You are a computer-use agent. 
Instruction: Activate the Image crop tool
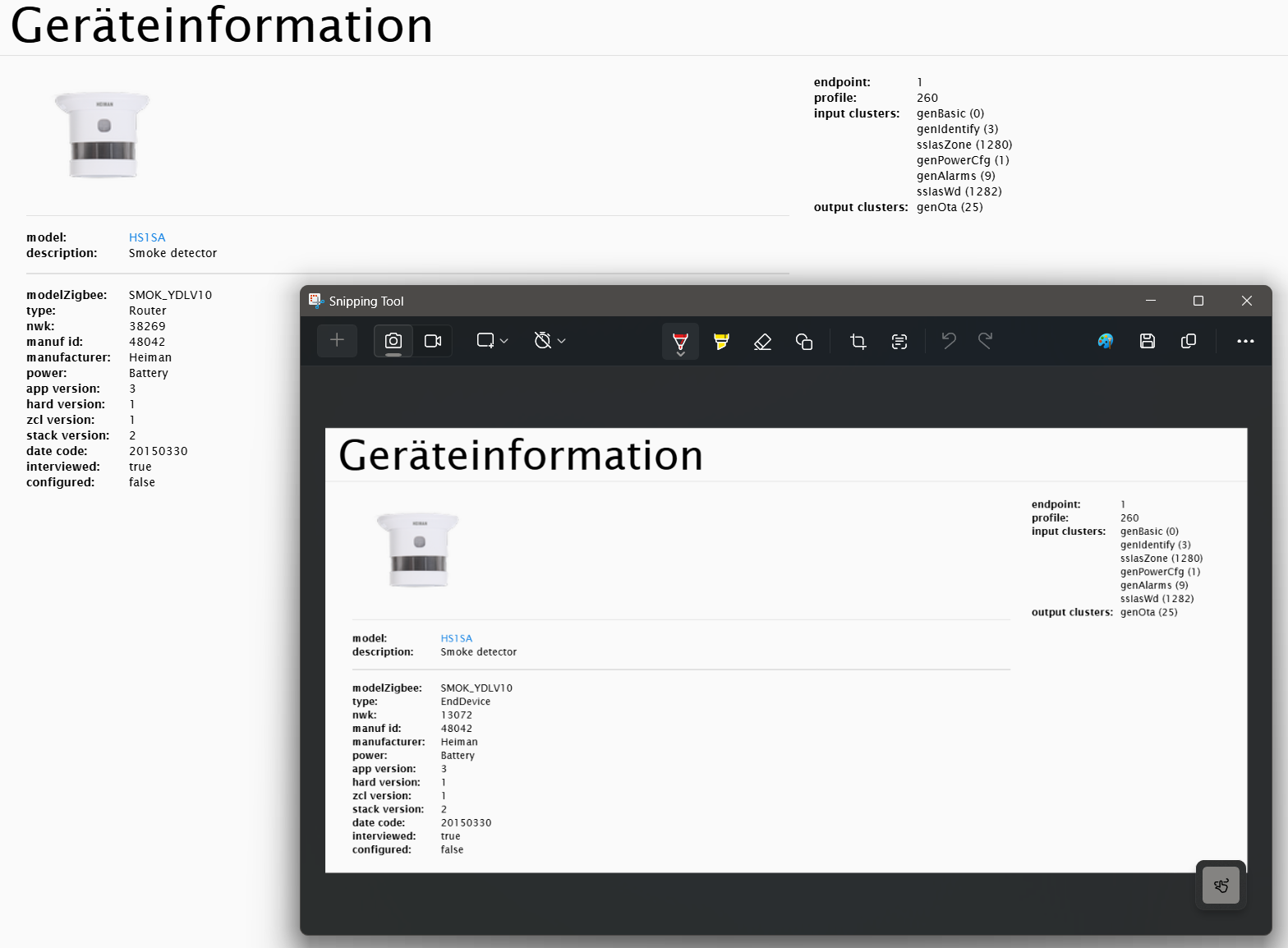pyautogui.click(x=858, y=341)
